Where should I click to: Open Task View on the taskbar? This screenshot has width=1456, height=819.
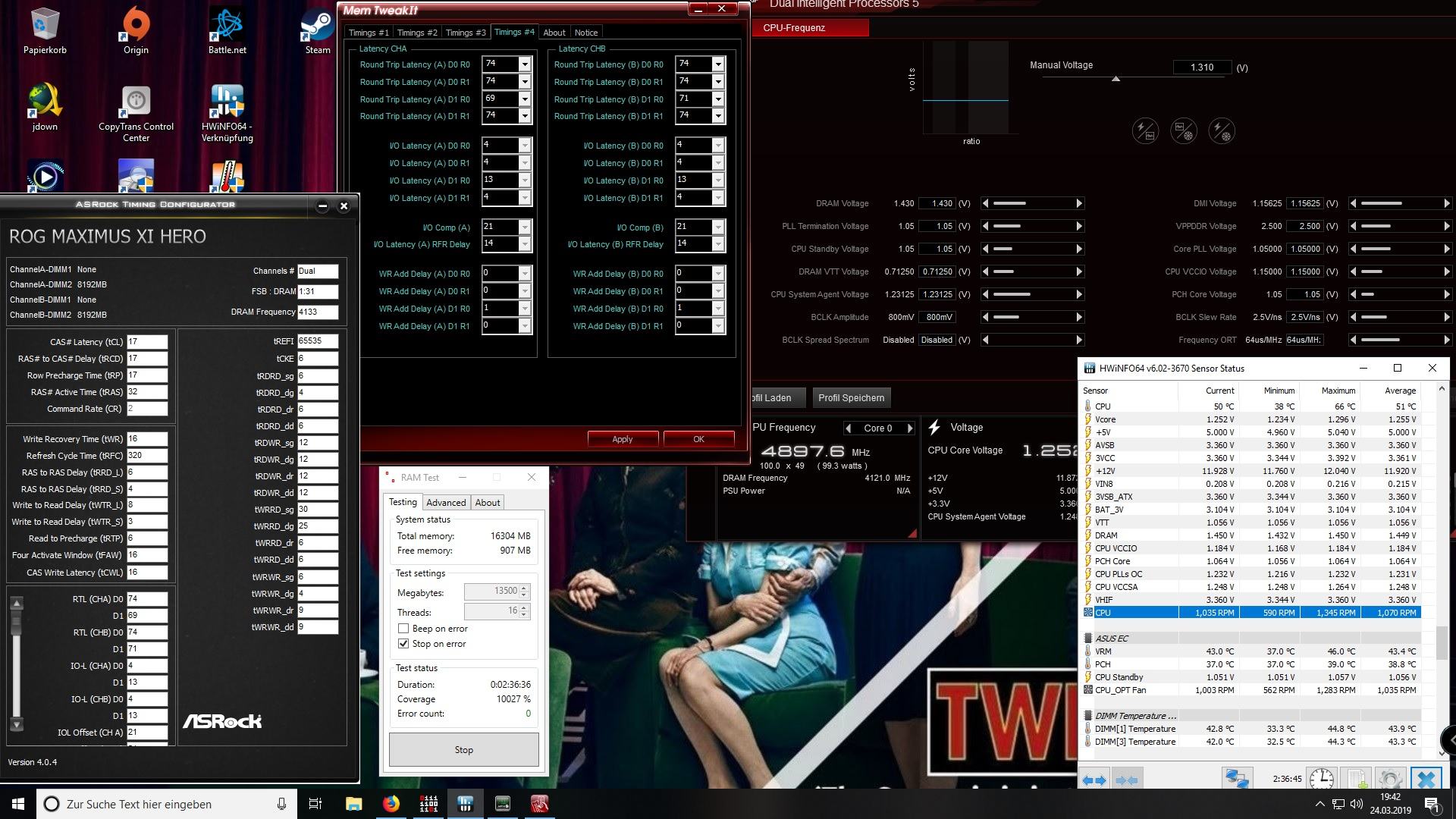[315, 804]
